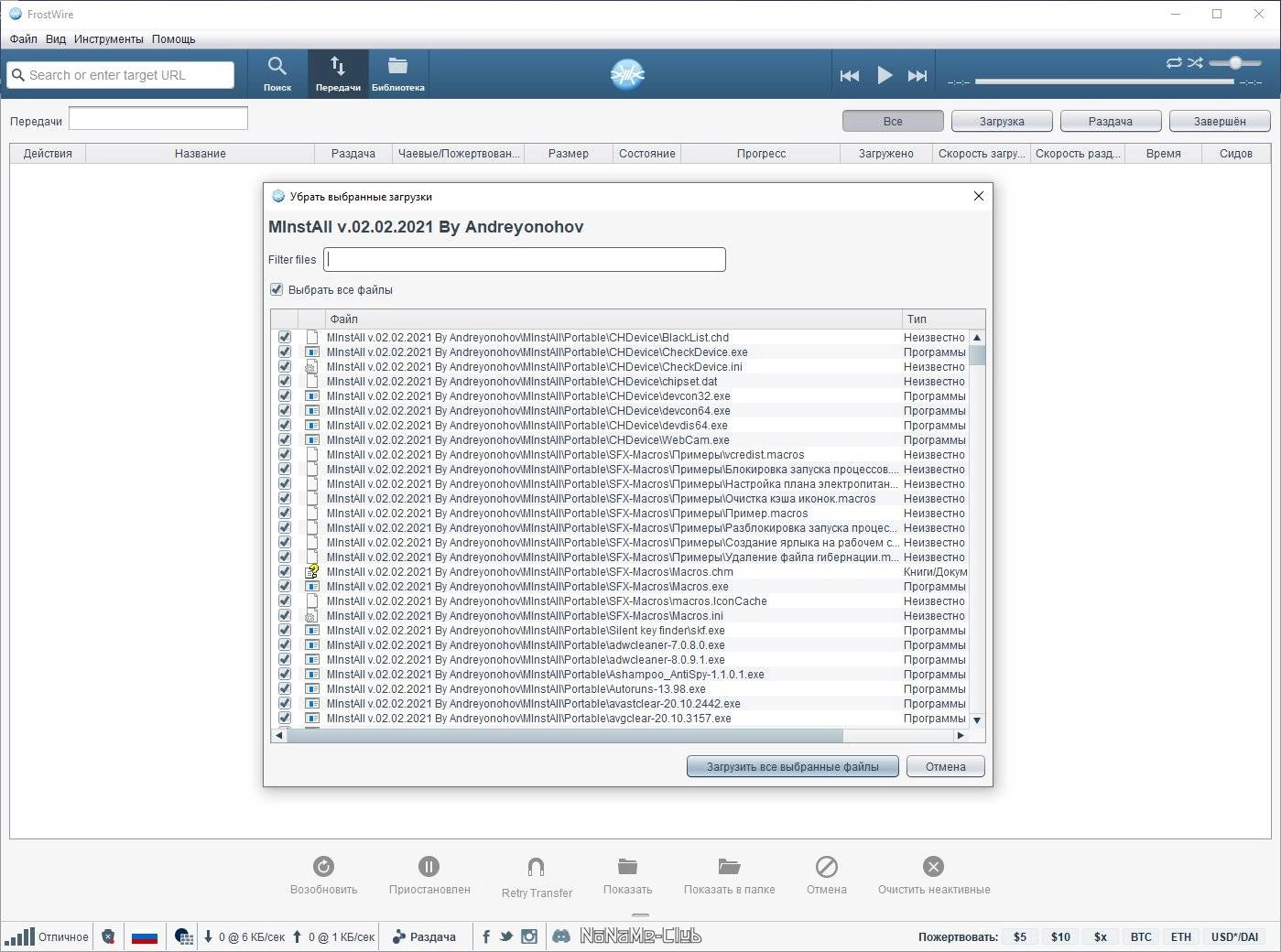Click the playback progress bar
Screen dimensions: 1281x952
pyautogui.click(x=1104, y=81)
